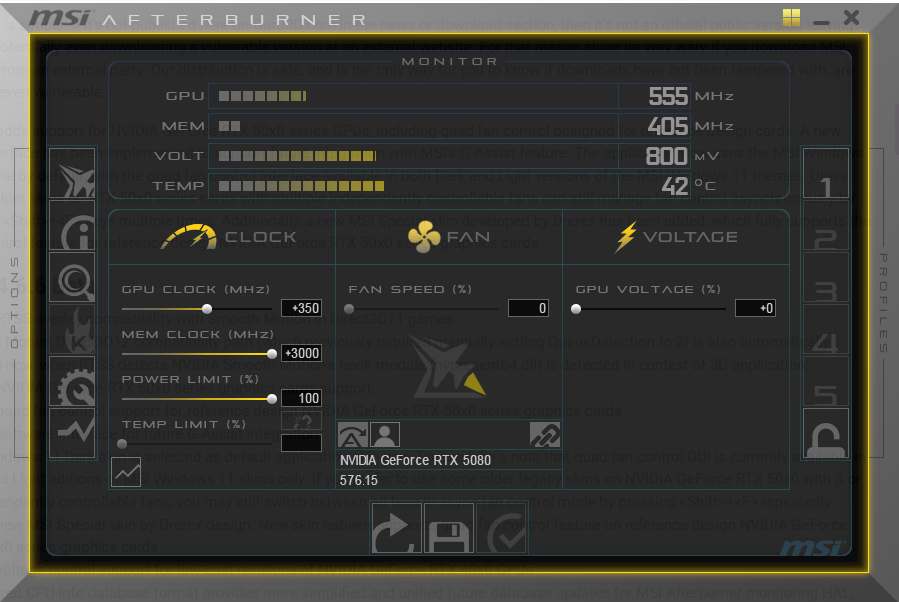The image size is (899, 602).
Task: Select profile slot 4
Action: [x=826, y=329]
